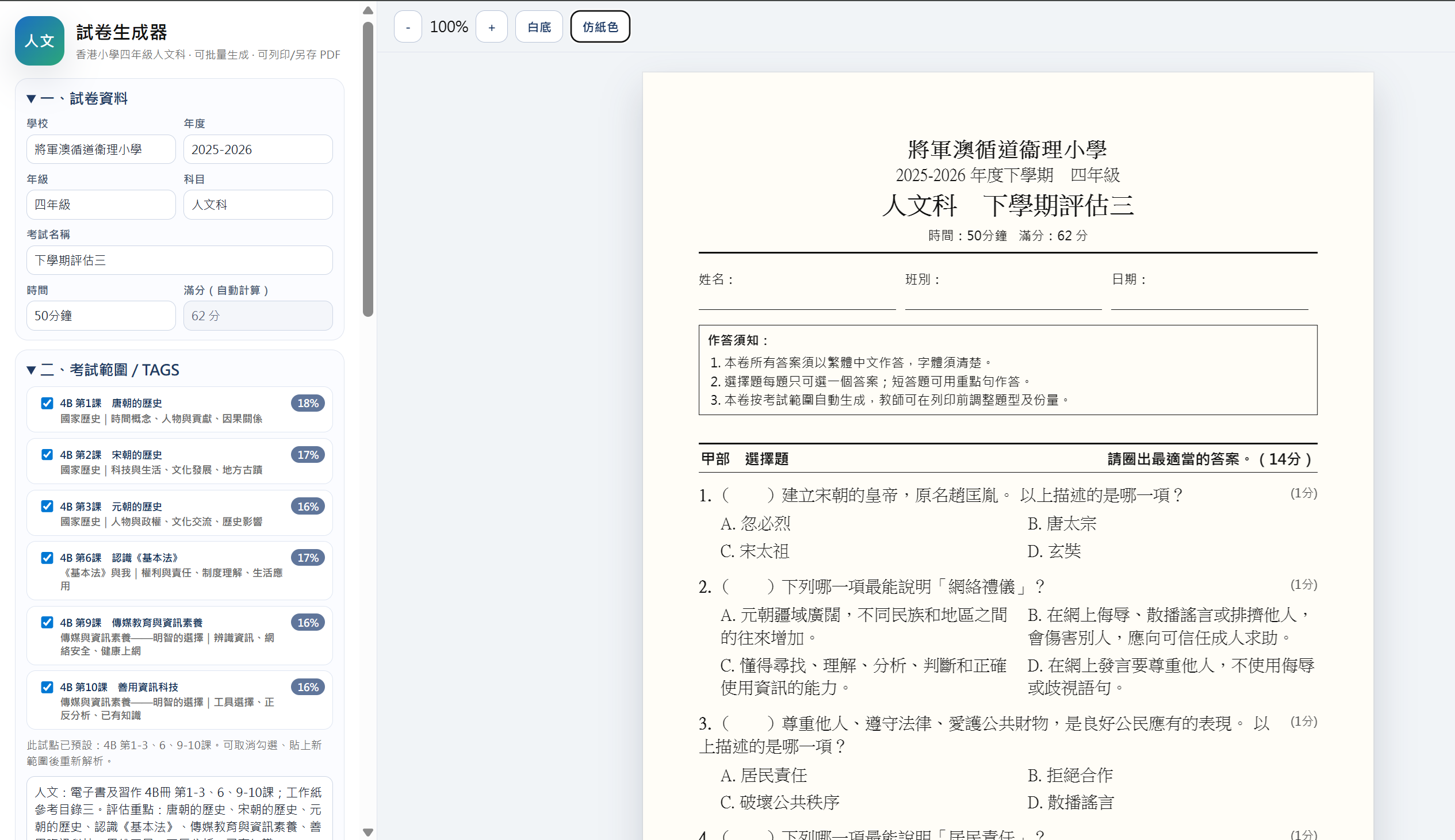The height and width of the screenshot is (840, 1455).
Task: Click option D. 玄奘 in question 1
Action: tap(1054, 551)
